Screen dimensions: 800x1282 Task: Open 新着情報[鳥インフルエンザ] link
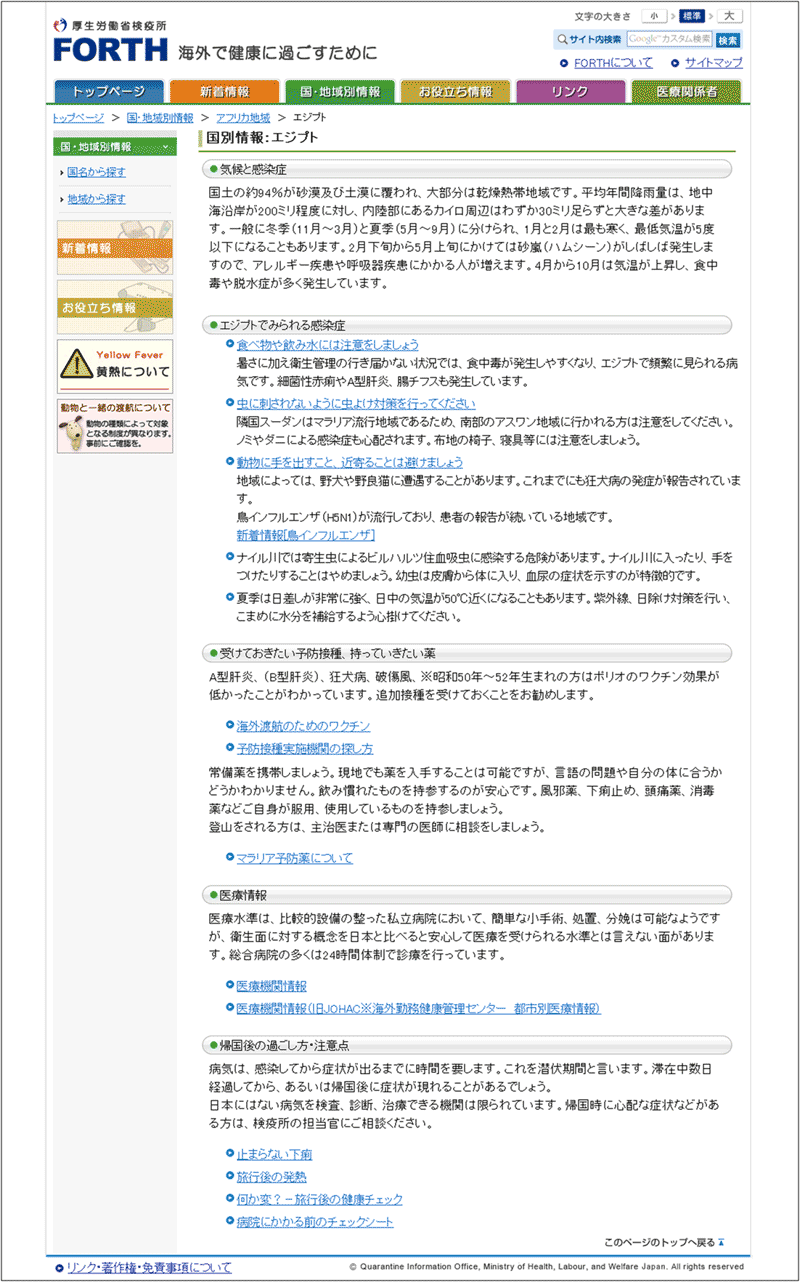point(306,535)
